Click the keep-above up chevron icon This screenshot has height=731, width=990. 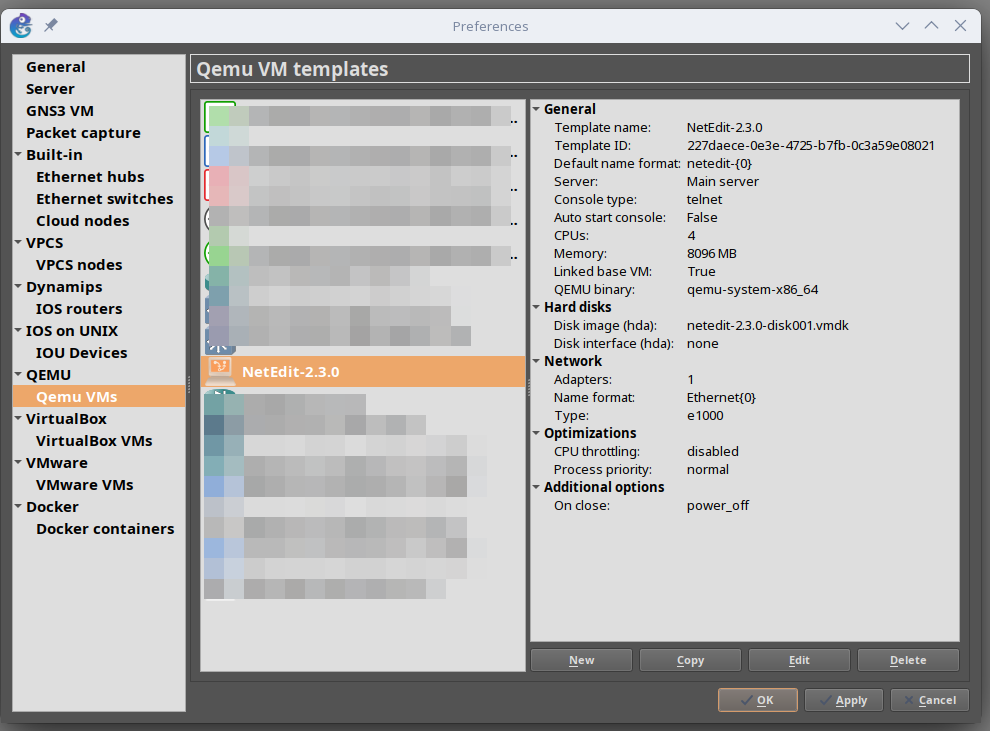coord(931,25)
